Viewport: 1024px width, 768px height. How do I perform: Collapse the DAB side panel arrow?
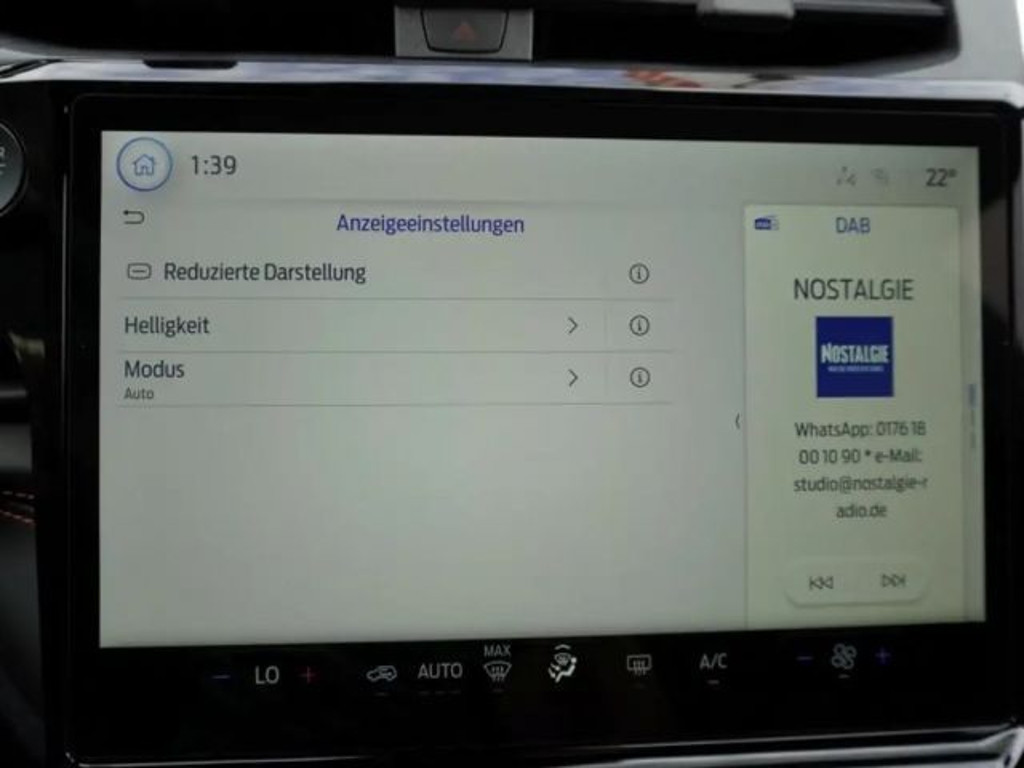coord(737,421)
